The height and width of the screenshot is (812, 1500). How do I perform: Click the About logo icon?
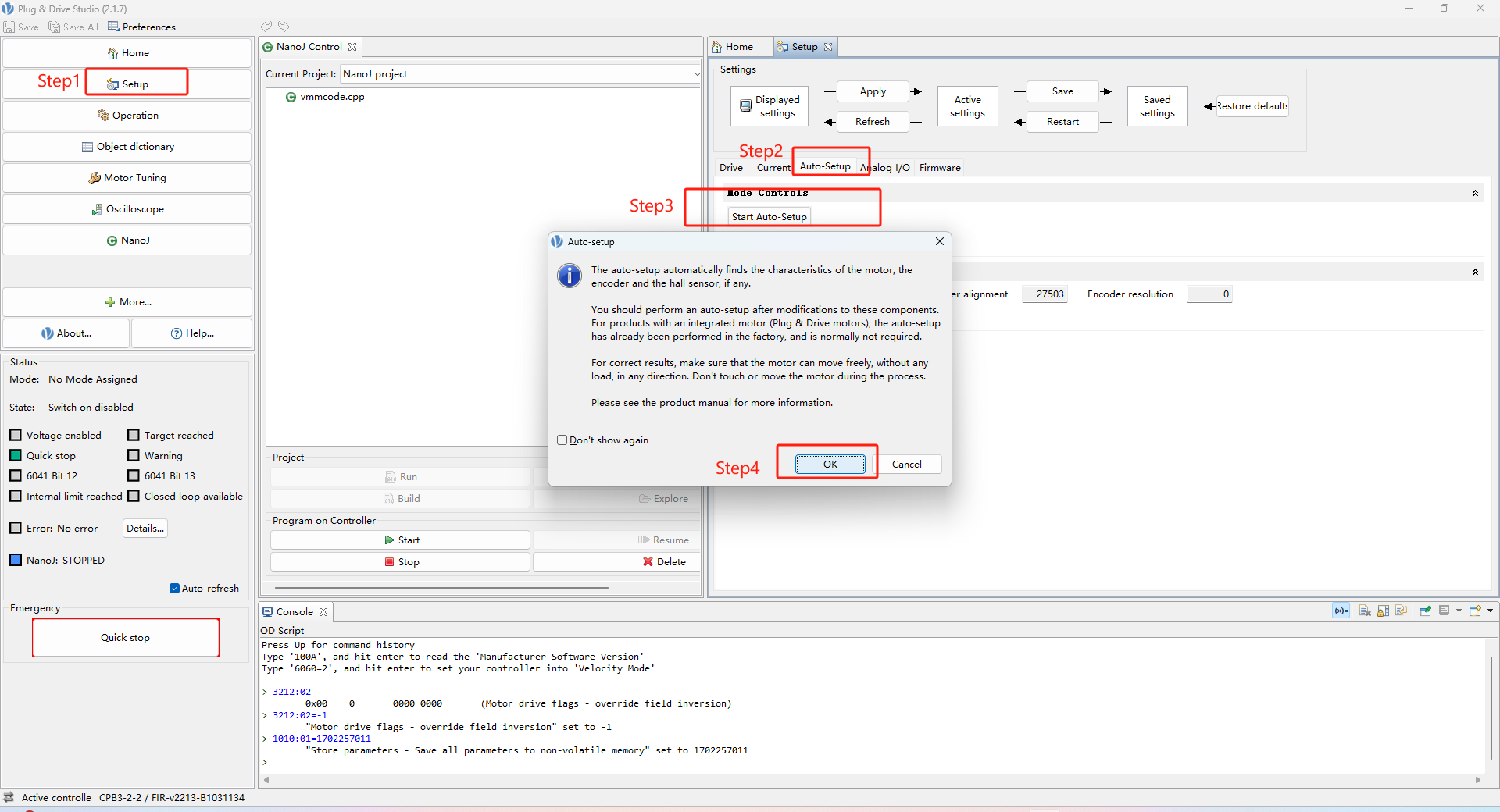[x=48, y=333]
